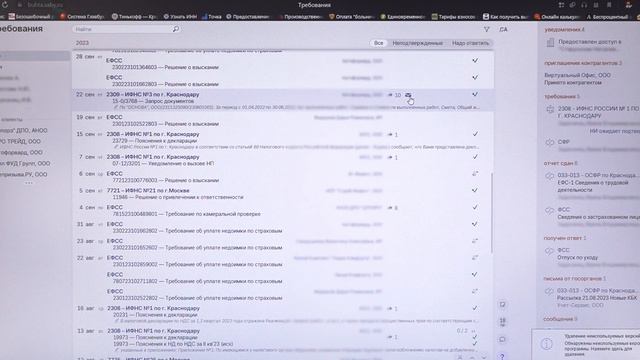
Task: Open "230223101364603 — Решение о взыскании"
Action: 165,67
